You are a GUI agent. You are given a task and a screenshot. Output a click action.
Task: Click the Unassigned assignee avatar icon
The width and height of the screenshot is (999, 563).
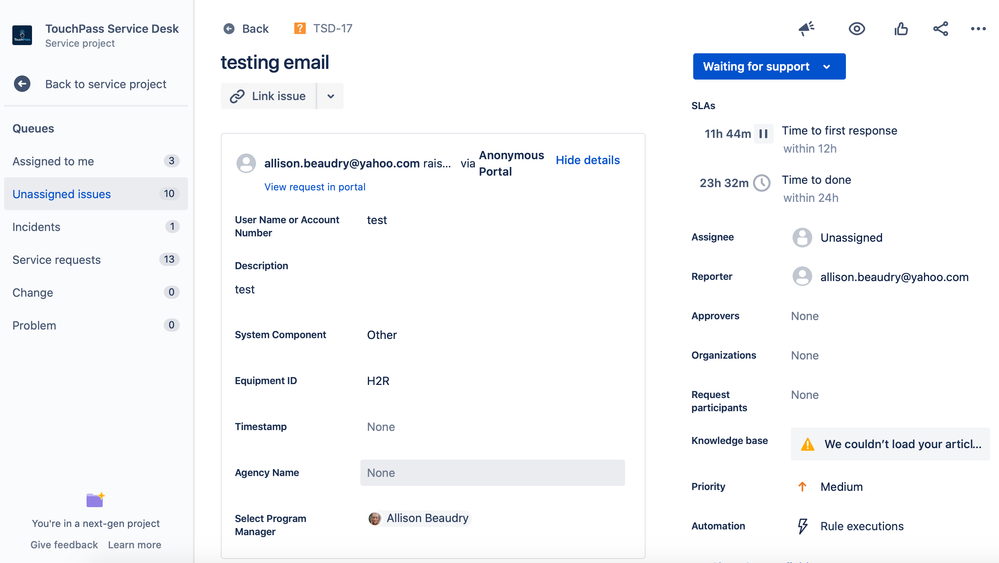pos(802,238)
